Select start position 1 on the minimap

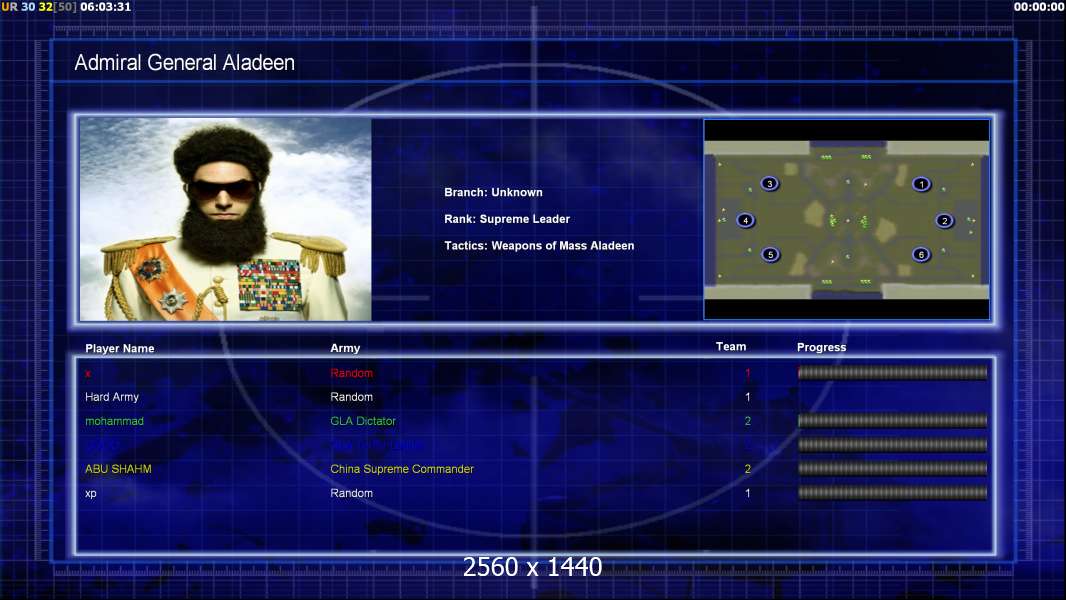tap(921, 184)
